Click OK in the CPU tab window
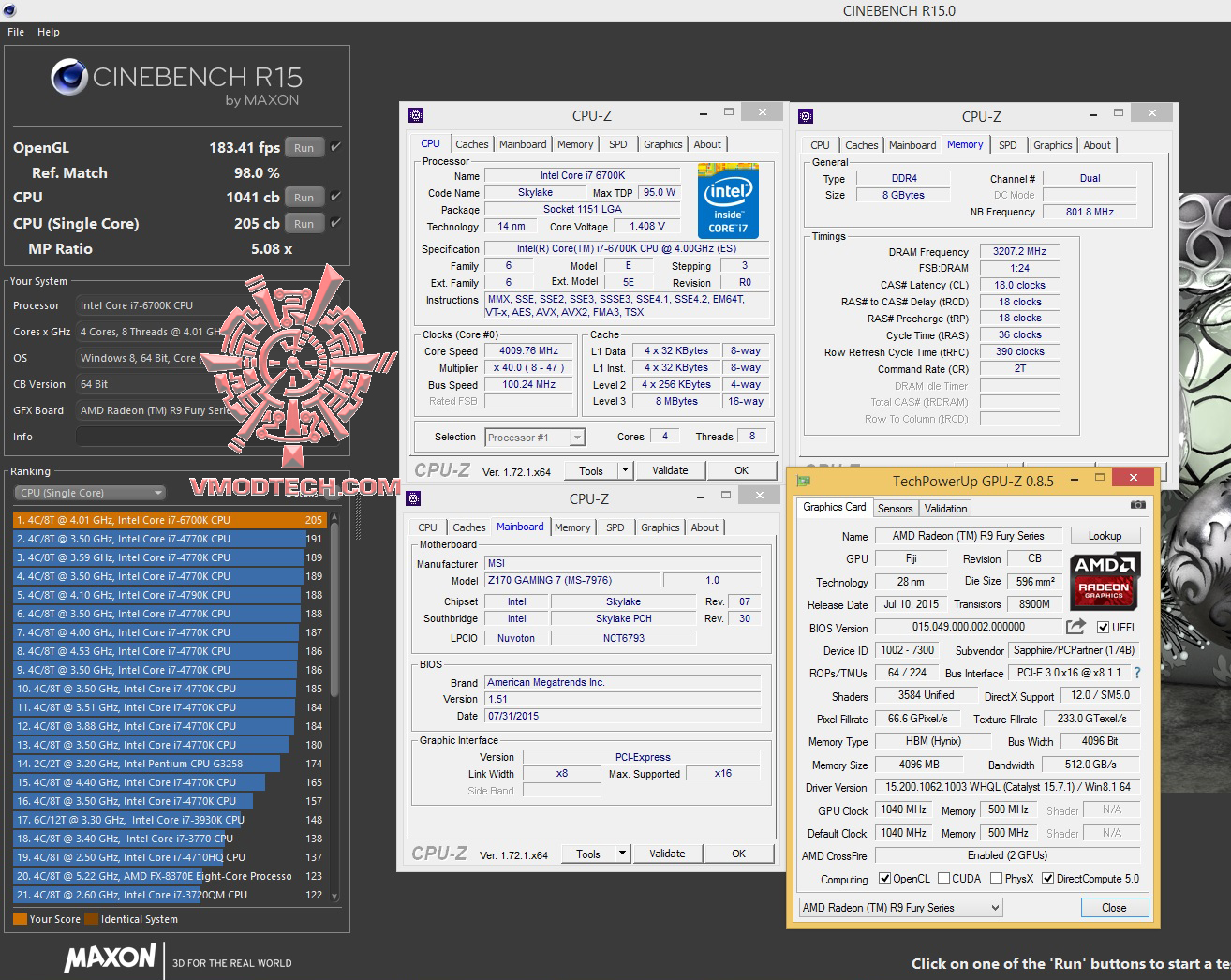The height and width of the screenshot is (980, 1231). pos(742,470)
